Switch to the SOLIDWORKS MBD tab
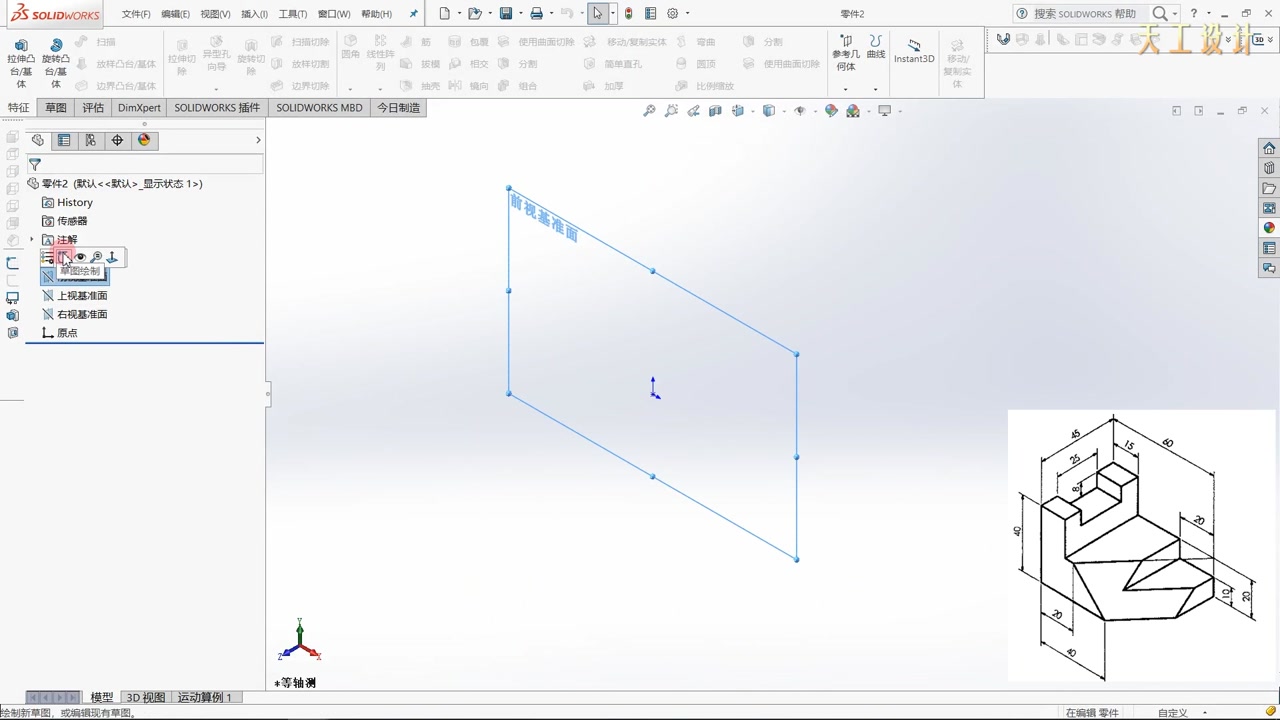Image resolution: width=1280 pixels, height=720 pixels. click(x=319, y=108)
